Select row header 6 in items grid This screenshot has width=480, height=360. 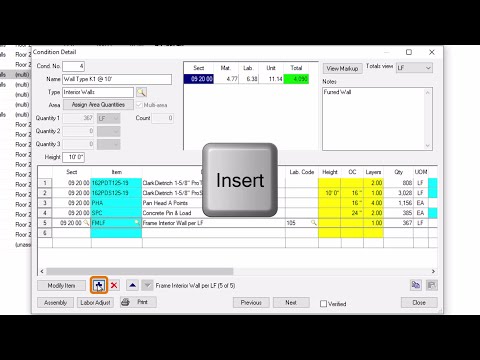[45, 233]
